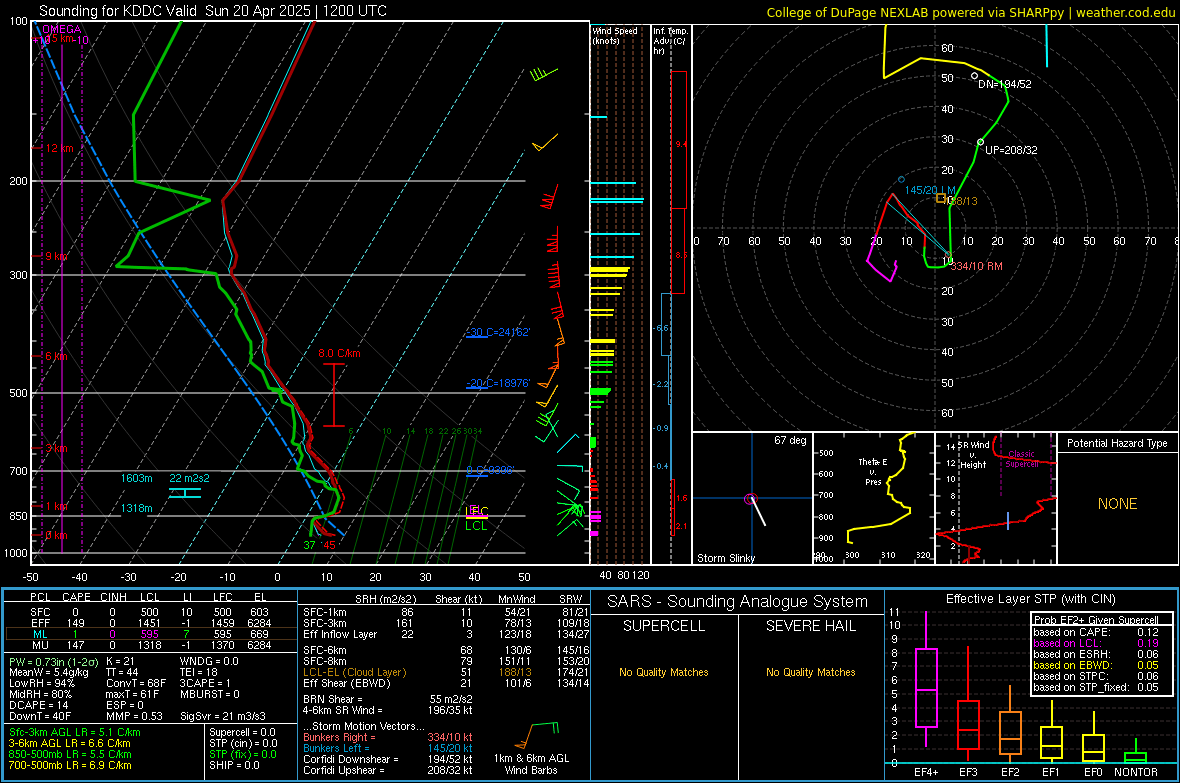
Task: Select the highlighted ML parcel row
Action: click(151, 635)
